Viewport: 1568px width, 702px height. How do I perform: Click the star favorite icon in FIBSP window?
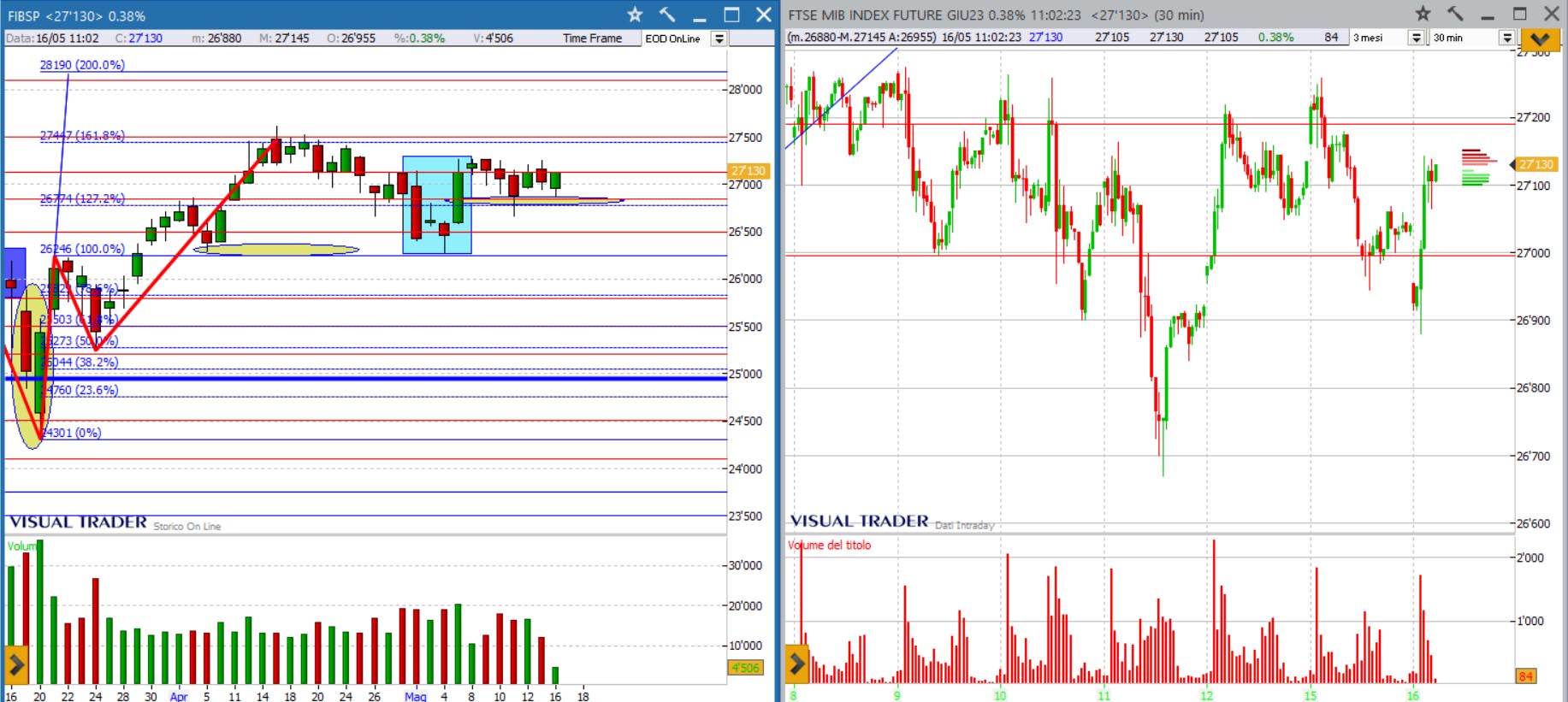(635, 15)
